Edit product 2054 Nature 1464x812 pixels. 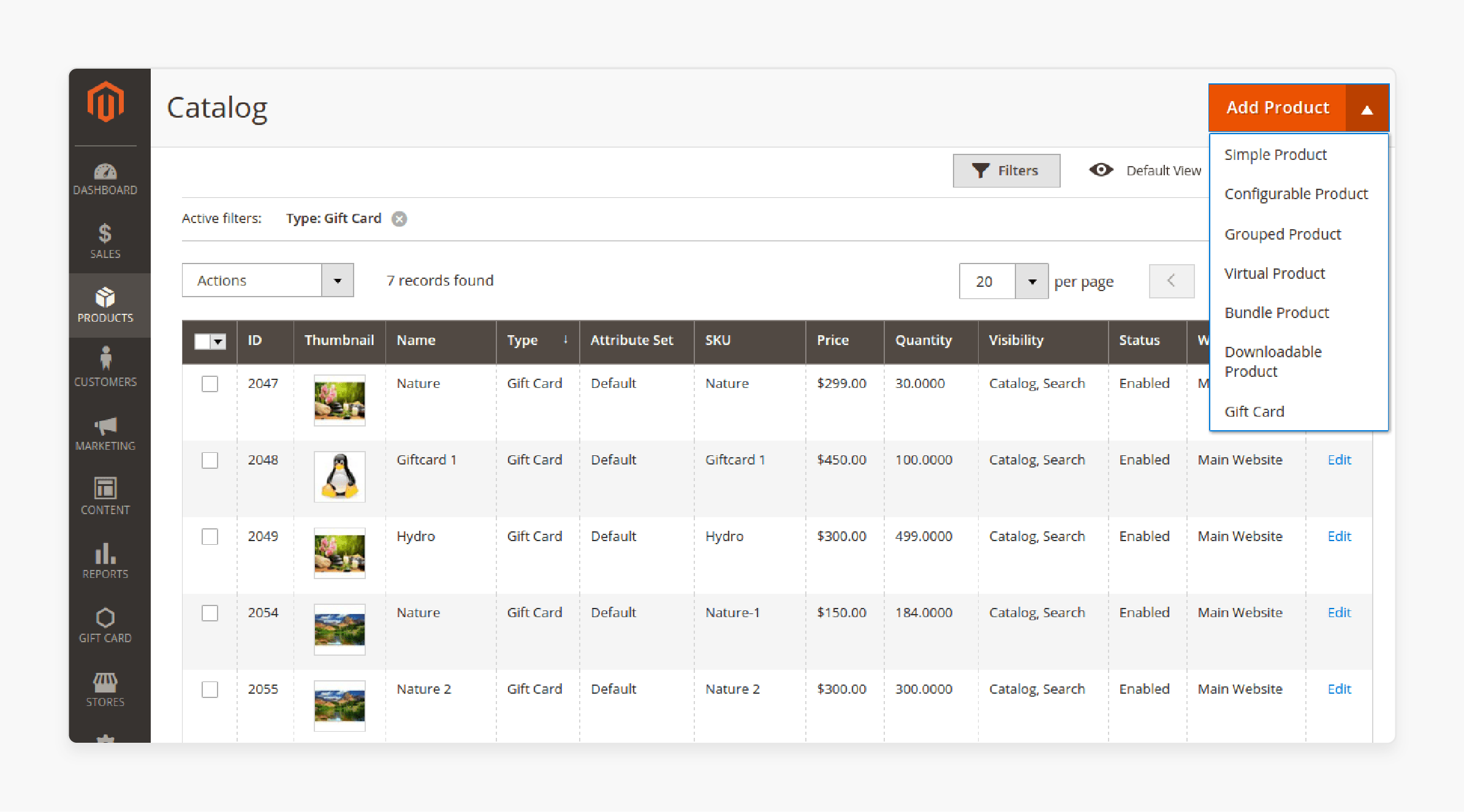click(1339, 612)
